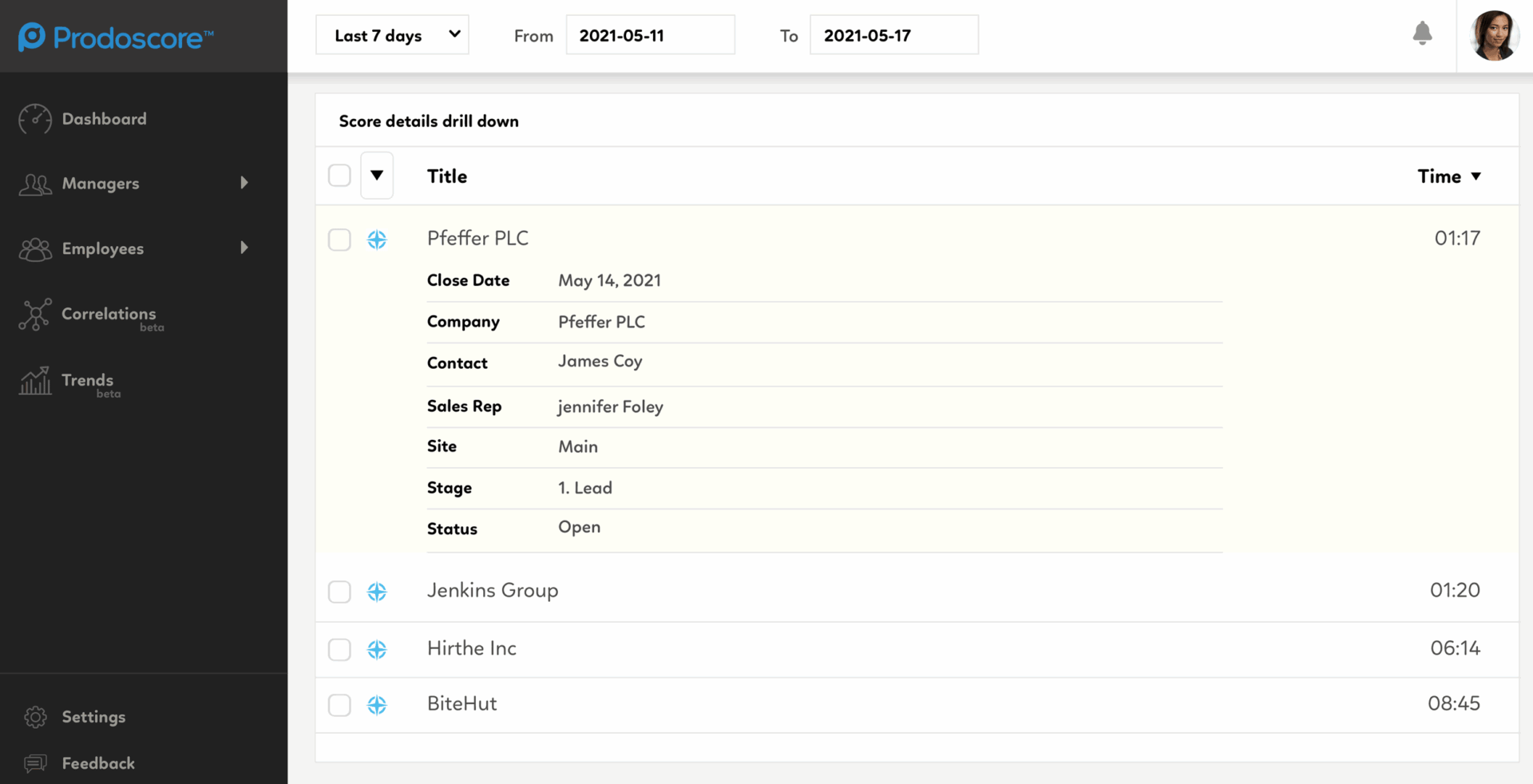Click the Employees group icon
This screenshot has width=1533, height=784.
coord(35,249)
